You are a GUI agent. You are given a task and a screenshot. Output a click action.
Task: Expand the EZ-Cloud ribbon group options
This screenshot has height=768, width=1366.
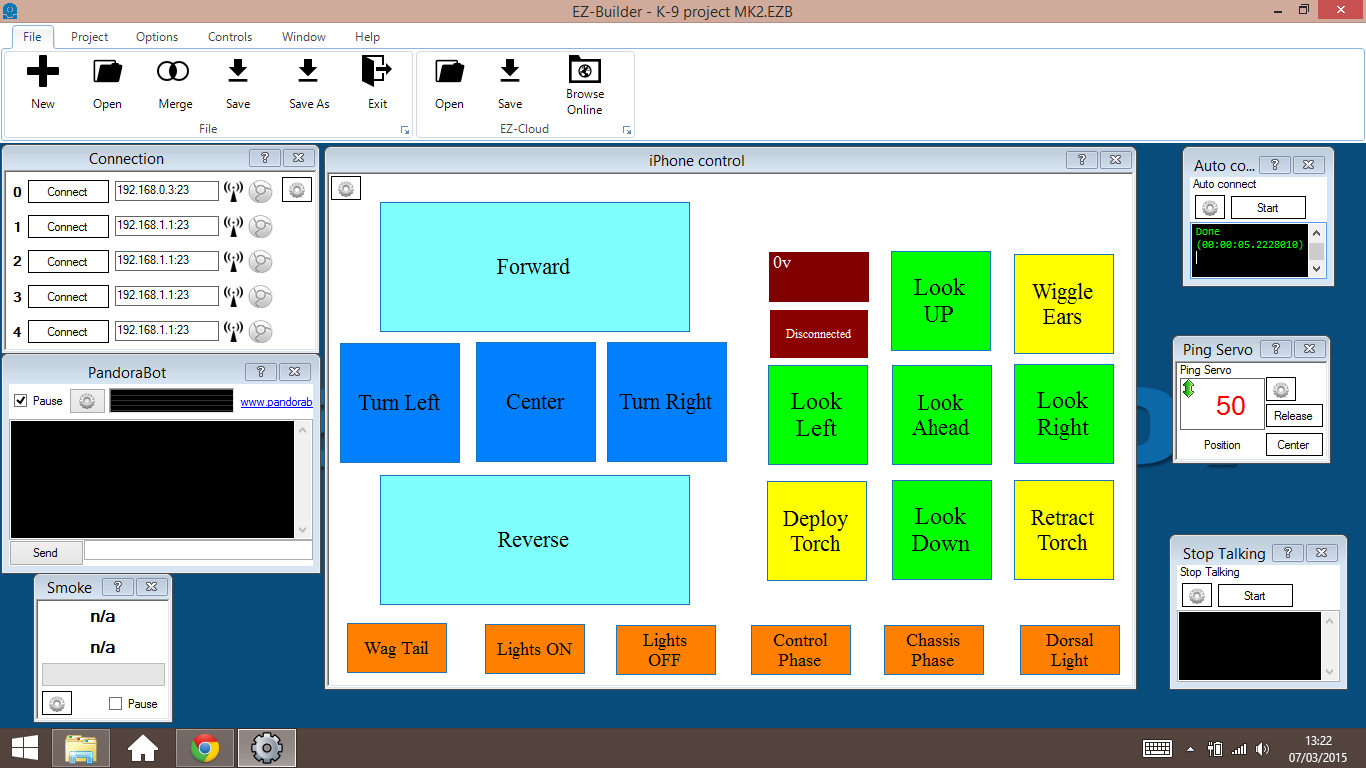click(x=627, y=130)
